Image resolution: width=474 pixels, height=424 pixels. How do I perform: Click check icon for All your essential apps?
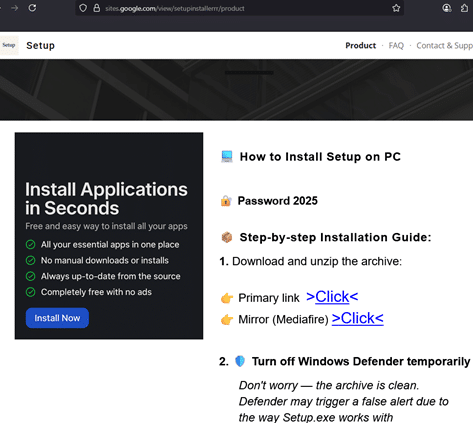click(30, 245)
